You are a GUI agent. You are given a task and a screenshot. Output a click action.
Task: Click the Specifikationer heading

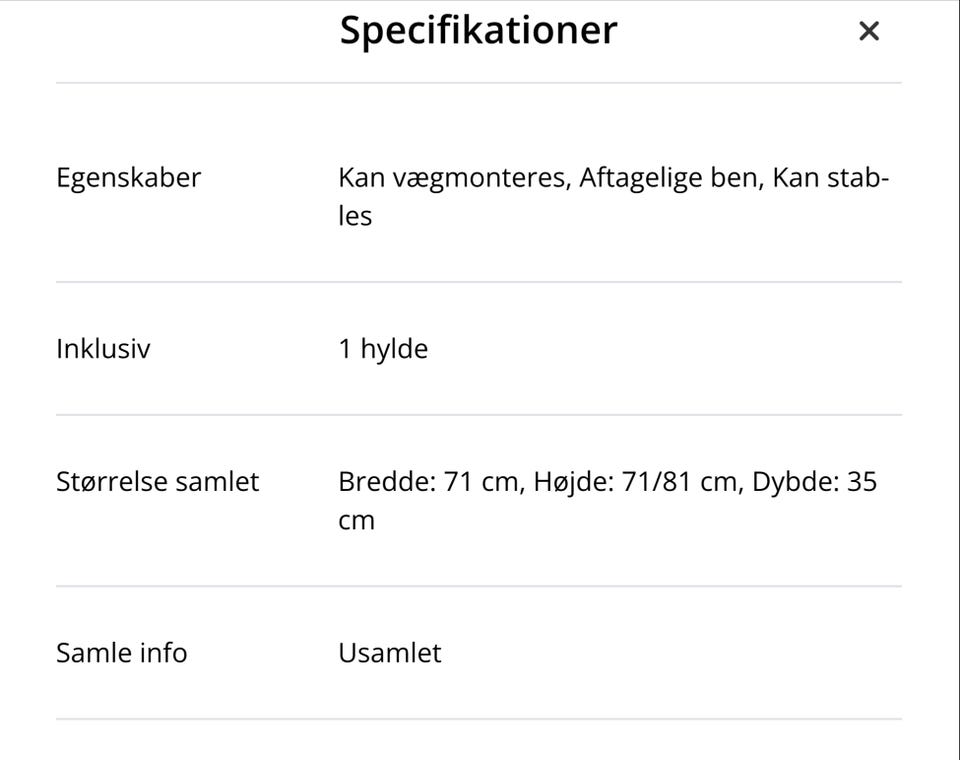point(478,30)
